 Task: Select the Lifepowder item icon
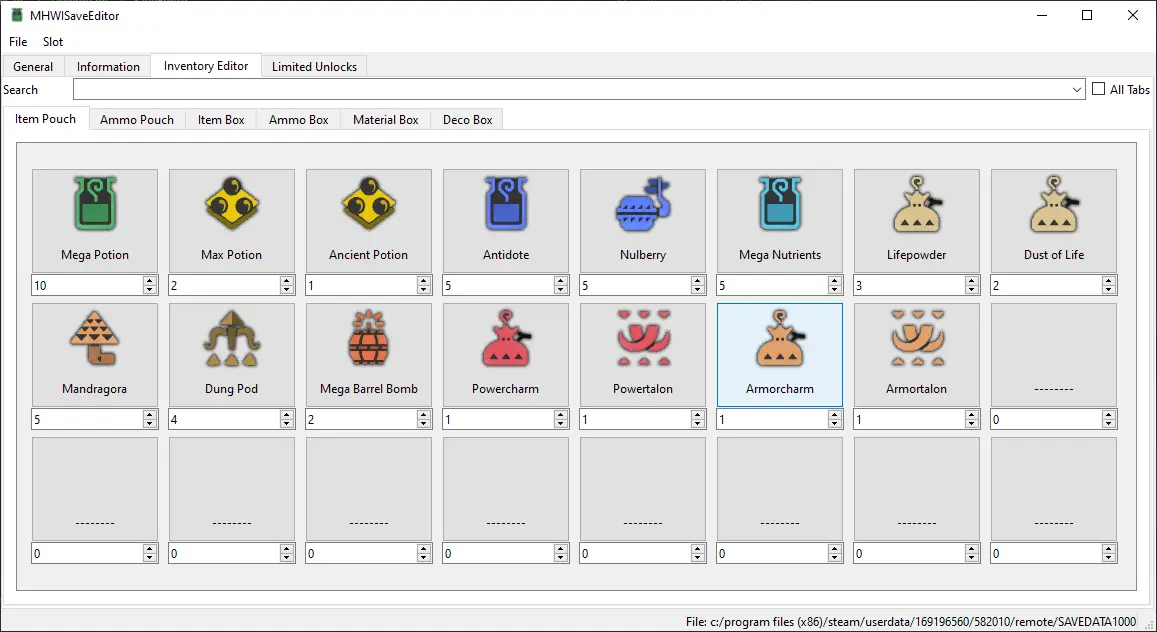tap(916, 204)
